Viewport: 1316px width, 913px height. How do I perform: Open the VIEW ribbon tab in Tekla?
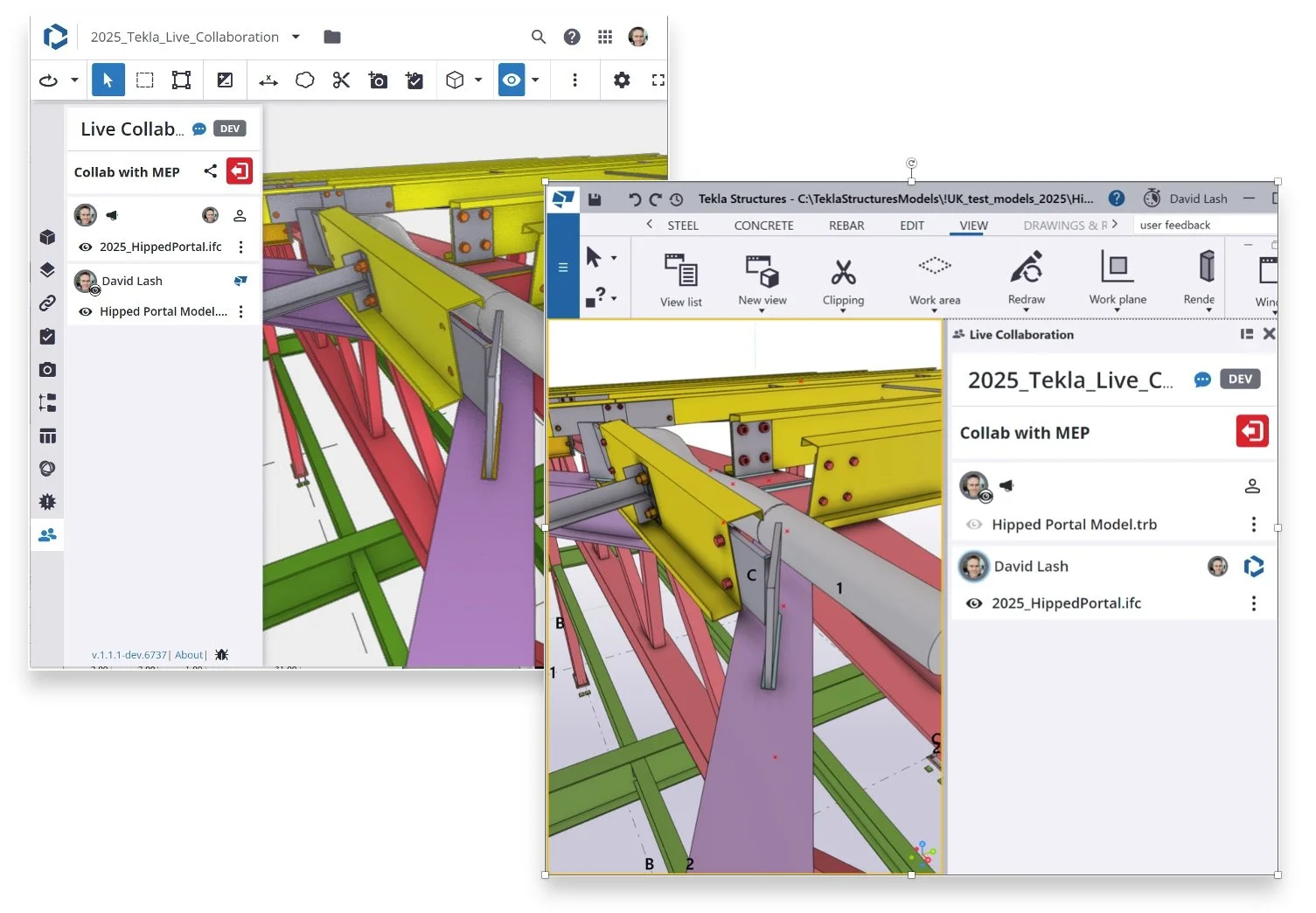973,226
